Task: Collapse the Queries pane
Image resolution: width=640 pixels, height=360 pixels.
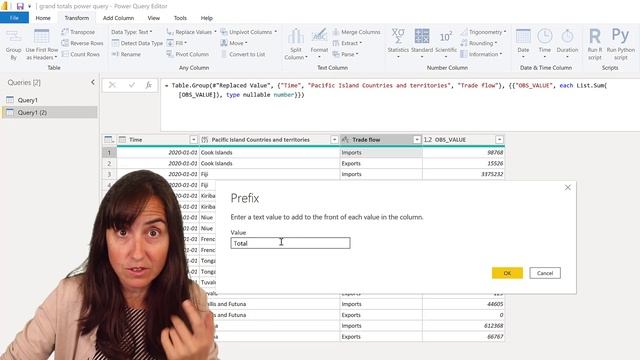Action: [93, 82]
